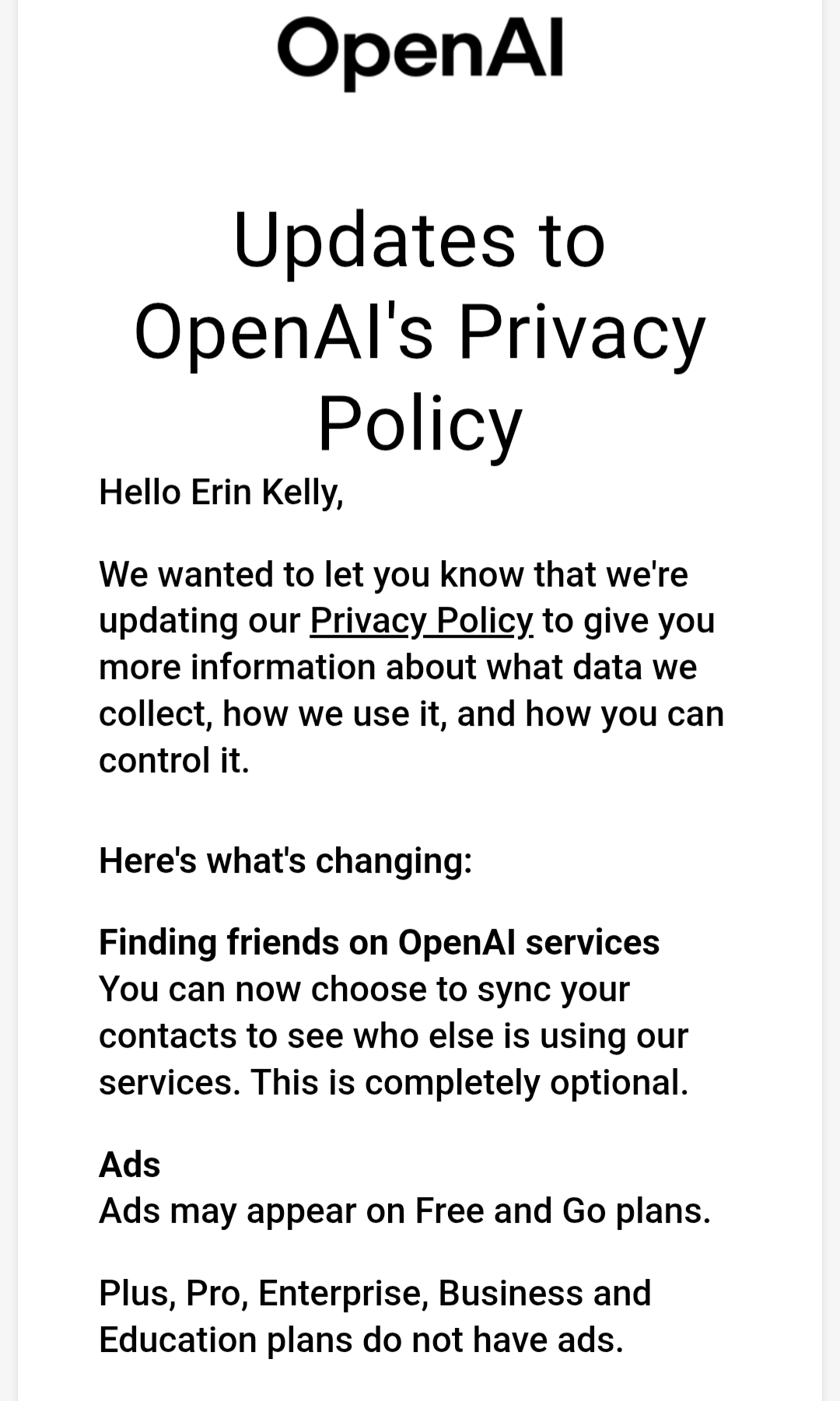Click "Plus, Pro, Enterprise, Business and" line
The image size is (840, 1401).
click(x=374, y=1294)
